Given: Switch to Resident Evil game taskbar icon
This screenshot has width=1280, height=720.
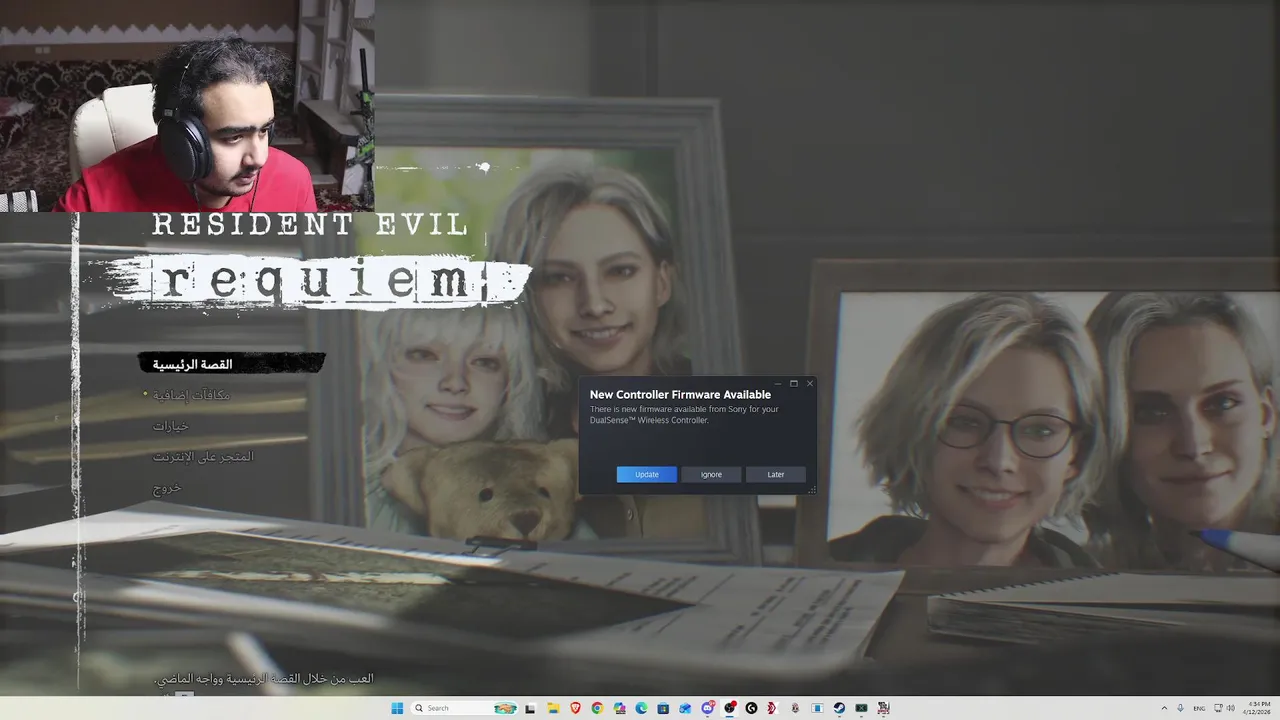Looking at the screenshot, I should click(883, 708).
